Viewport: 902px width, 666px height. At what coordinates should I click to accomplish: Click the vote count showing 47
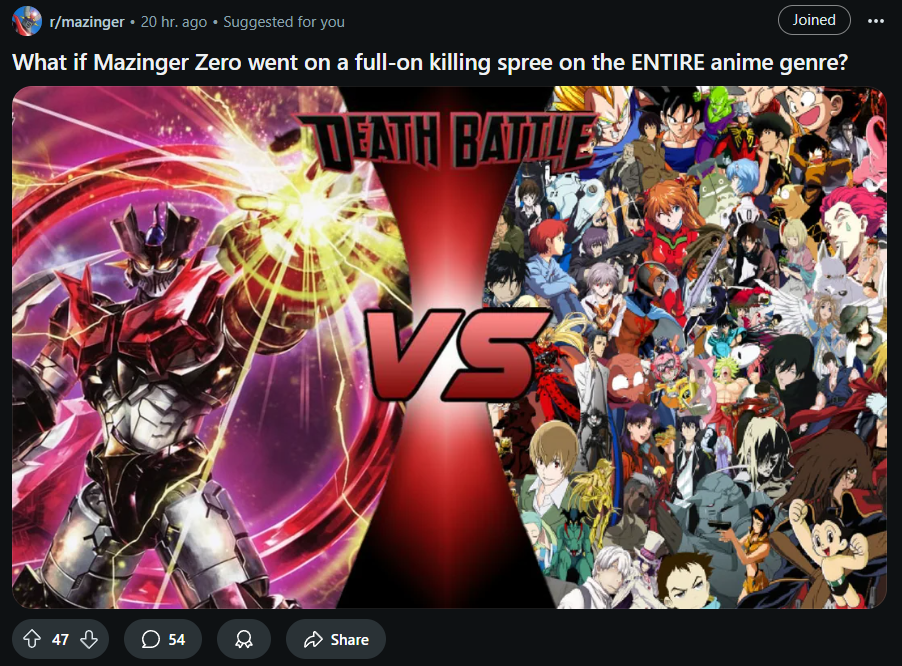point(60,640)
